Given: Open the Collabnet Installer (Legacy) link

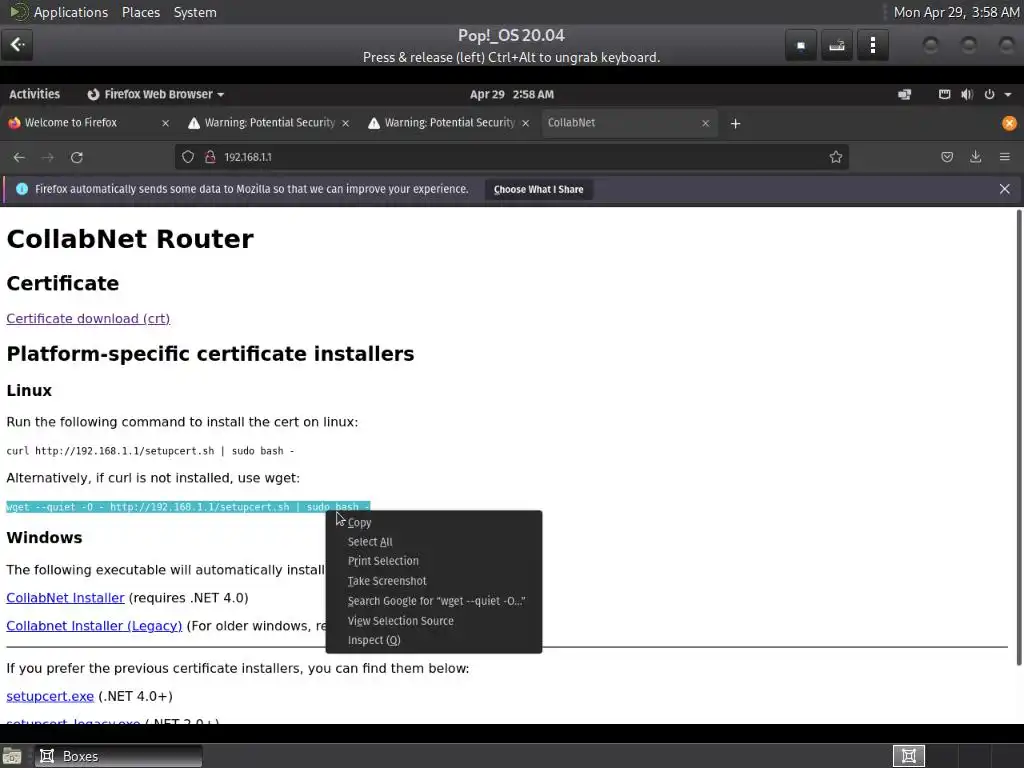Looking at the screenshot, I should click(x=94, y=626).
